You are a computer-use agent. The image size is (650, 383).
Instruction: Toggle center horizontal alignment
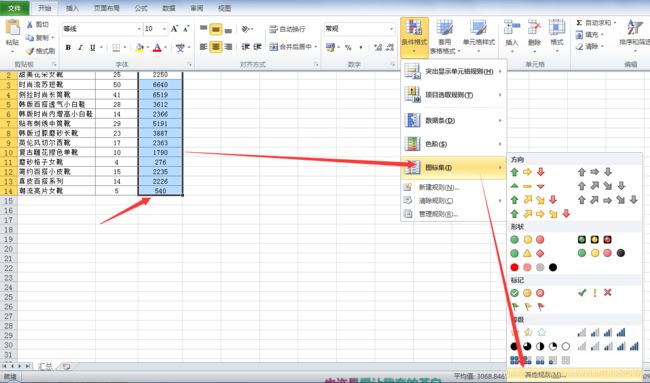(216, 47)
